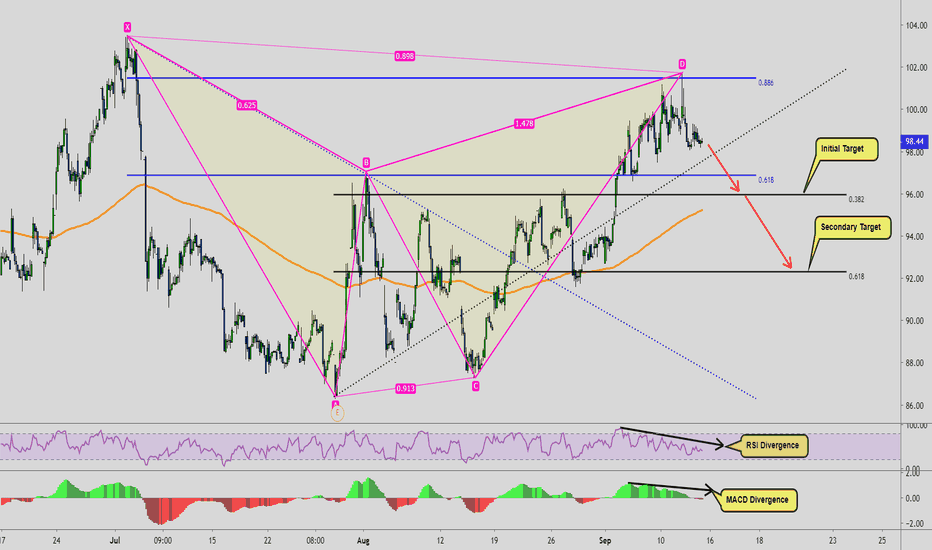Select the pink D pattern point label
The image size is (932, 550).
pyautogui.click(x=682, y=64)
